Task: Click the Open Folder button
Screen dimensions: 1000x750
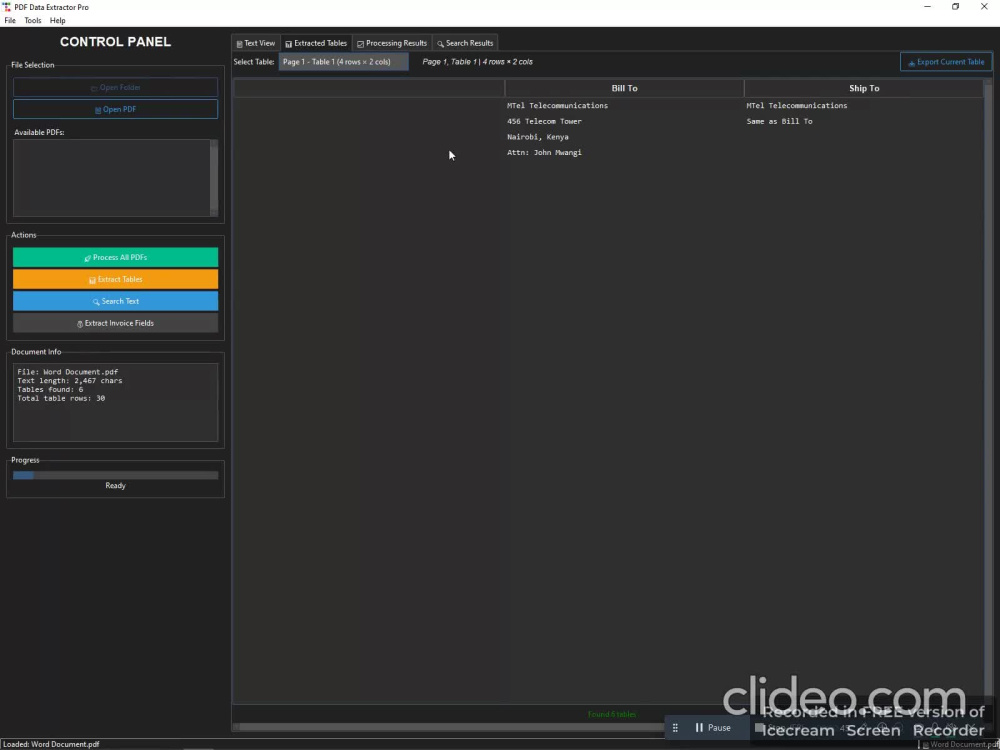Action: coord(115,87)
